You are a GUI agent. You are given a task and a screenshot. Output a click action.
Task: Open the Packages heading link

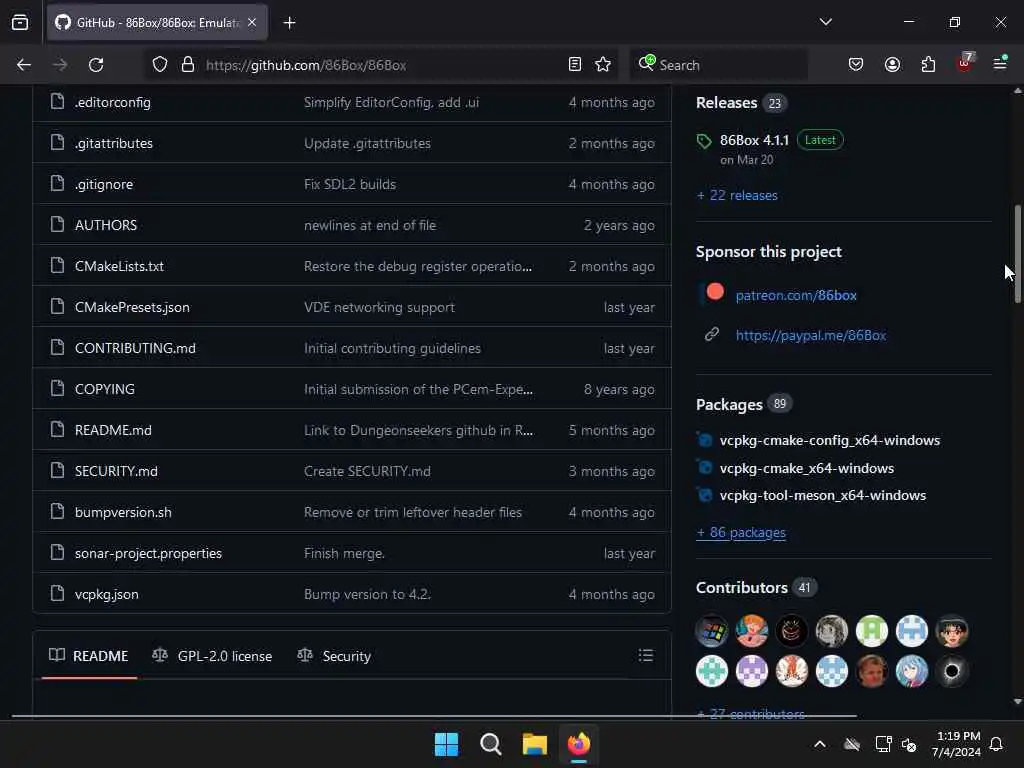point(729,404)
